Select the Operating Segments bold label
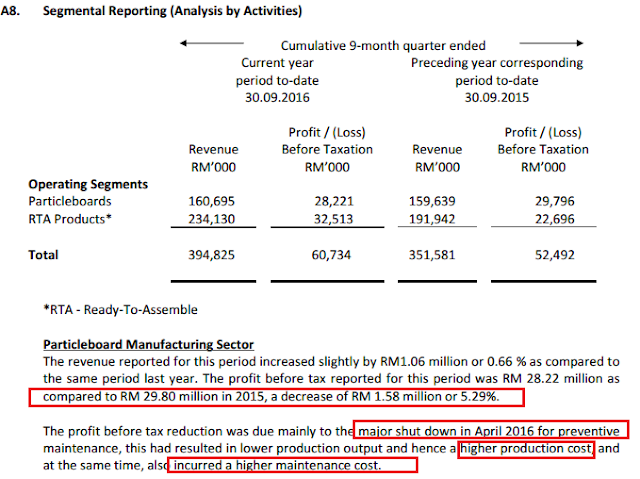This screenshot has height=479, width=640. (x=88, y=184)
